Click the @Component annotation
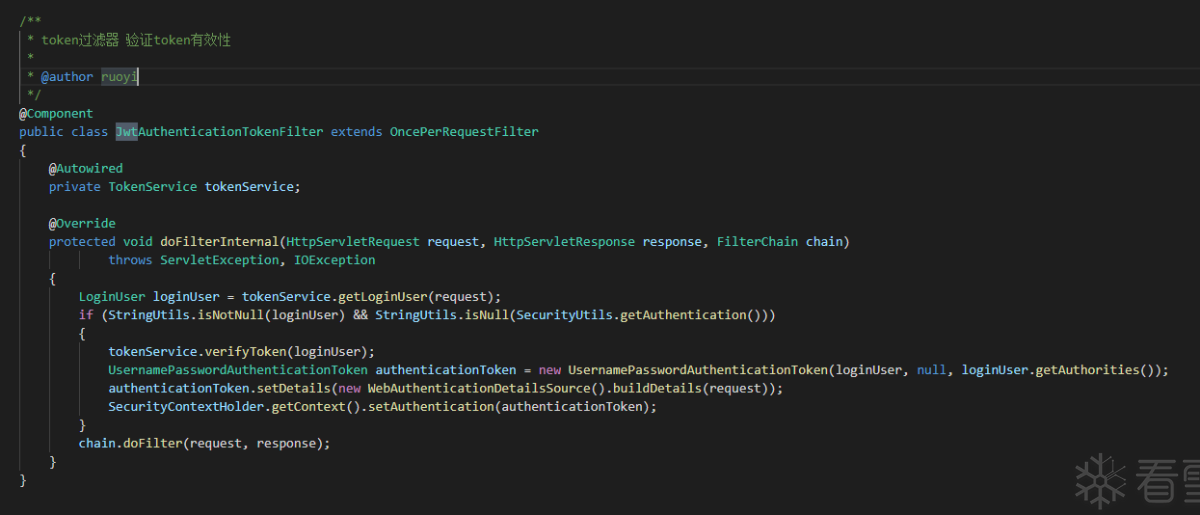The width and height of the screenshot is (1200, 515). tap(56, 114)
